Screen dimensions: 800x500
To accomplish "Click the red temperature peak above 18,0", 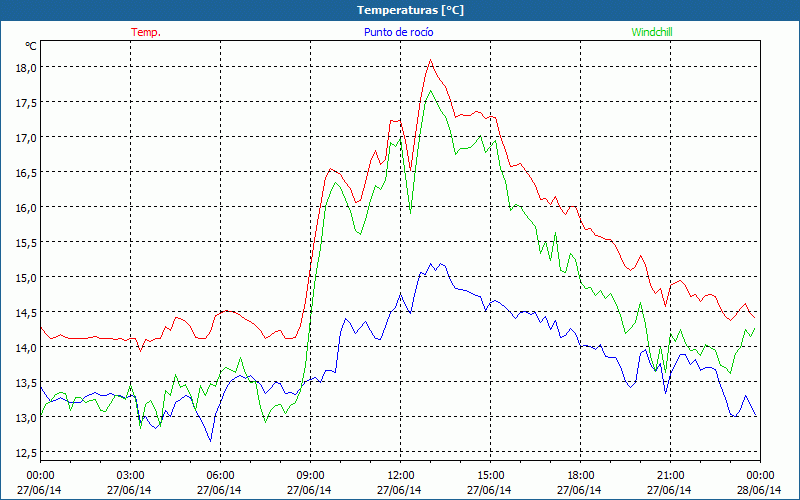I will (430, 60).
